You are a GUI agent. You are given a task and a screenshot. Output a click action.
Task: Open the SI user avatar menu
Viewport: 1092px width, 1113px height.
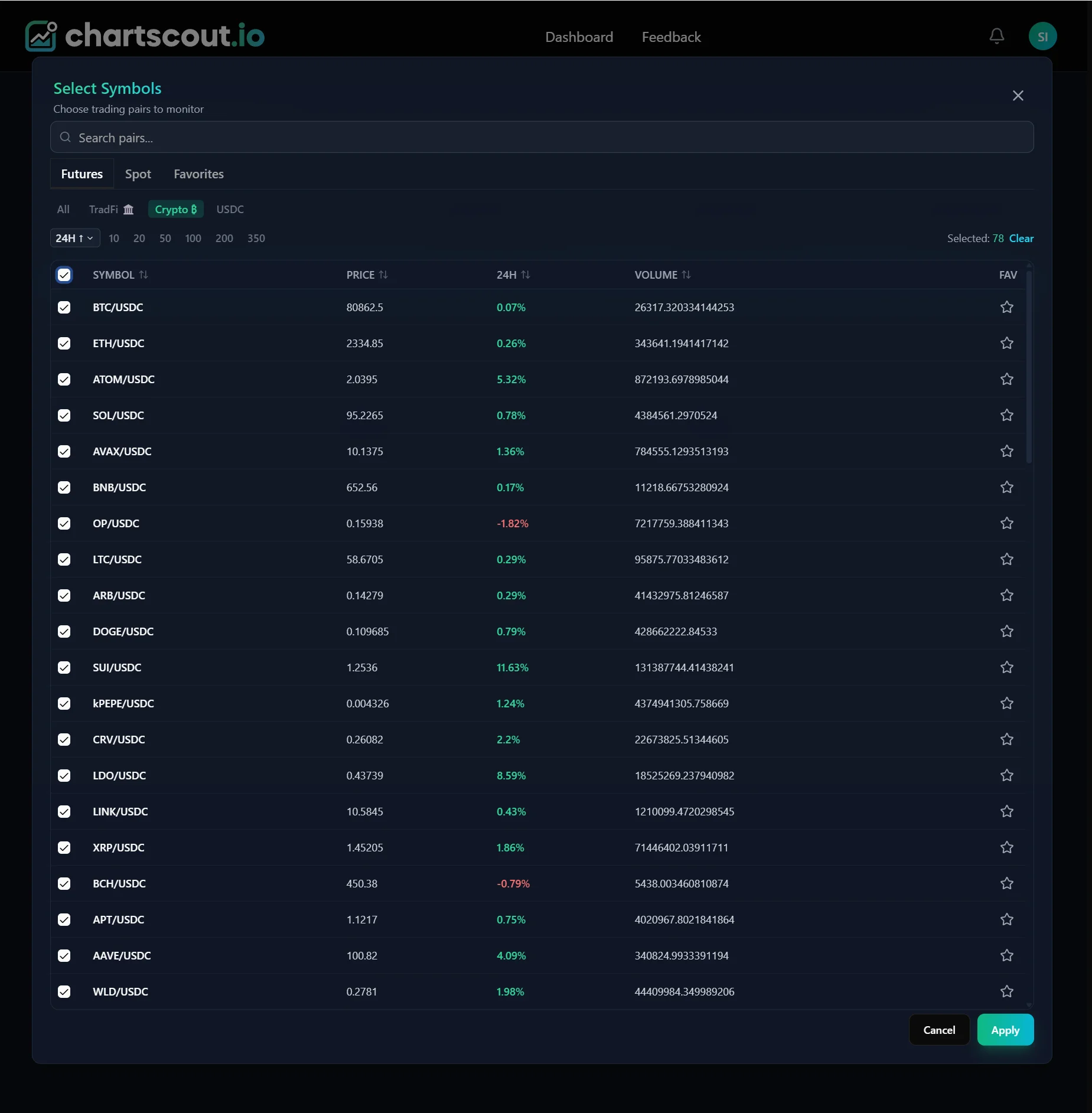pos(1042,37)
